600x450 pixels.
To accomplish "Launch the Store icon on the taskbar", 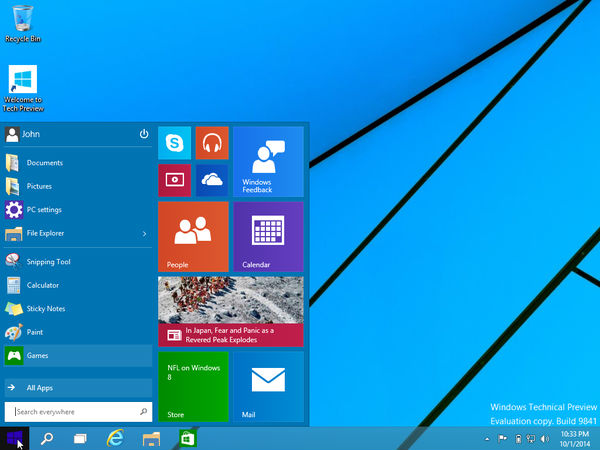I will pos(186,438).
